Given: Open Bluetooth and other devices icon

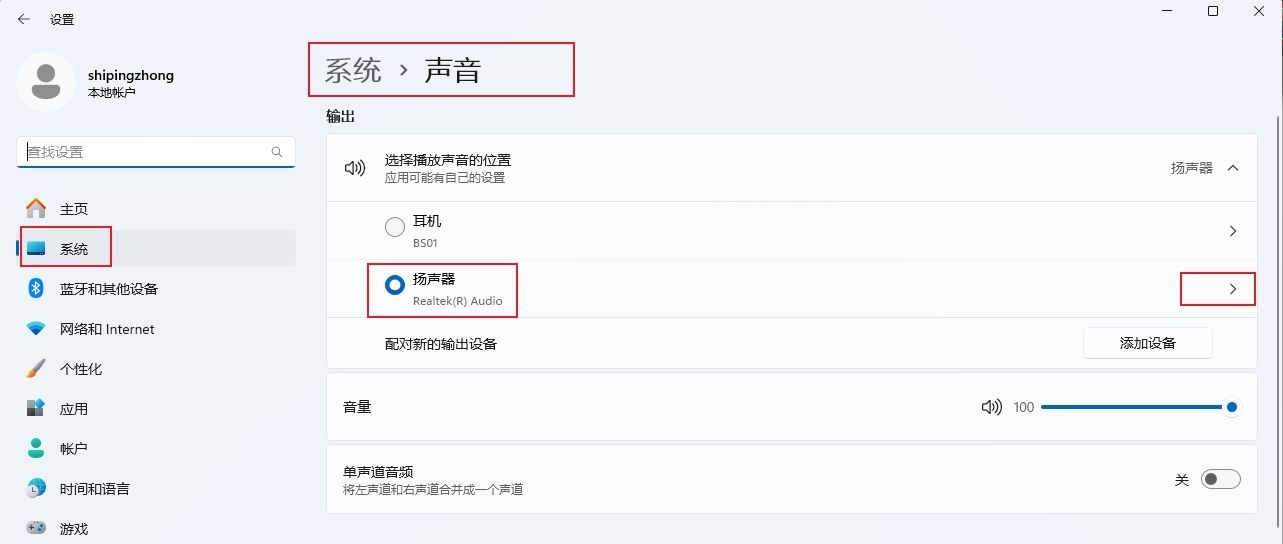Looking at the screenshot, I should click(36, 289).
